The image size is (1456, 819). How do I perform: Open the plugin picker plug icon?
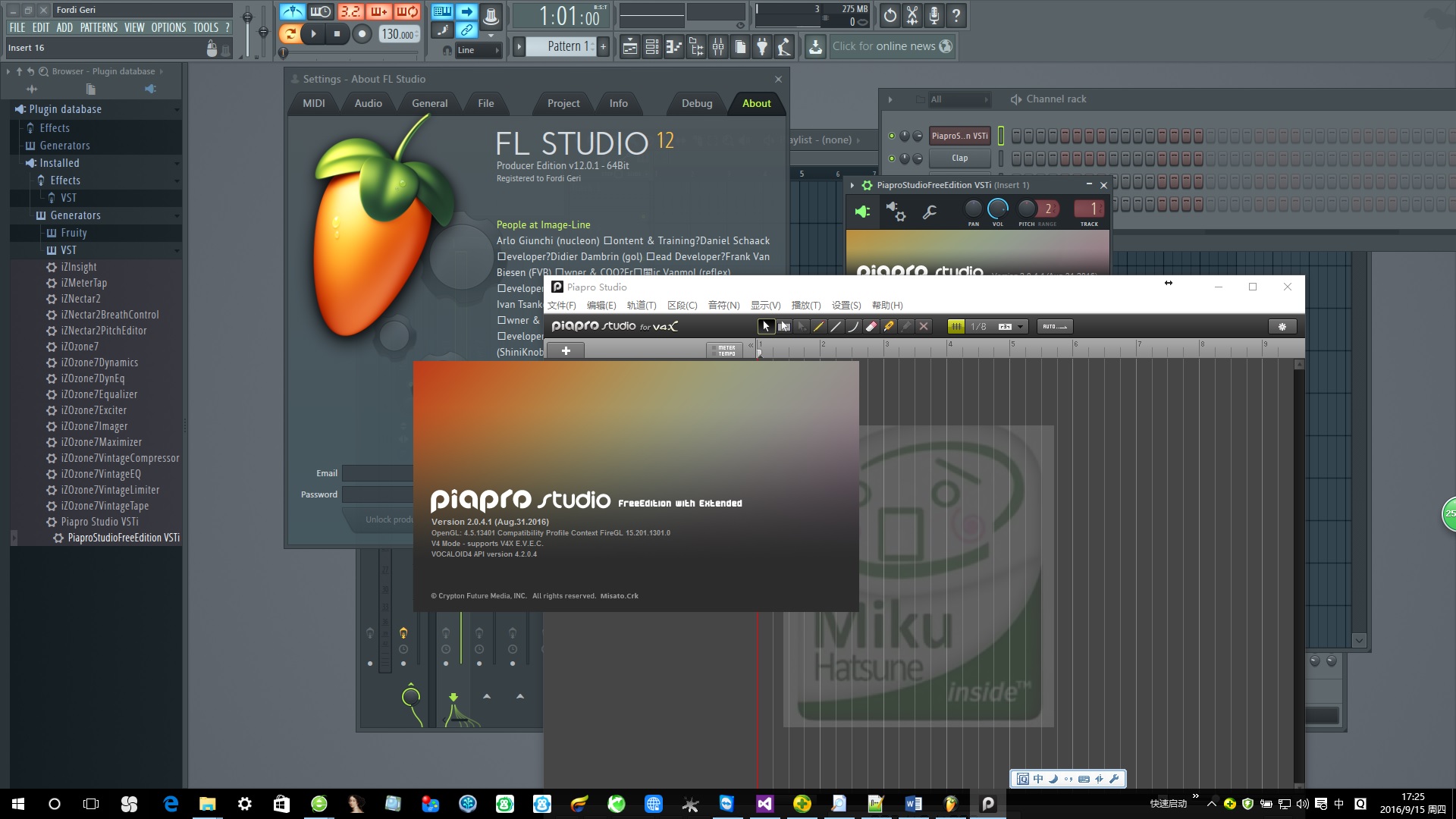tap(762, 47)
